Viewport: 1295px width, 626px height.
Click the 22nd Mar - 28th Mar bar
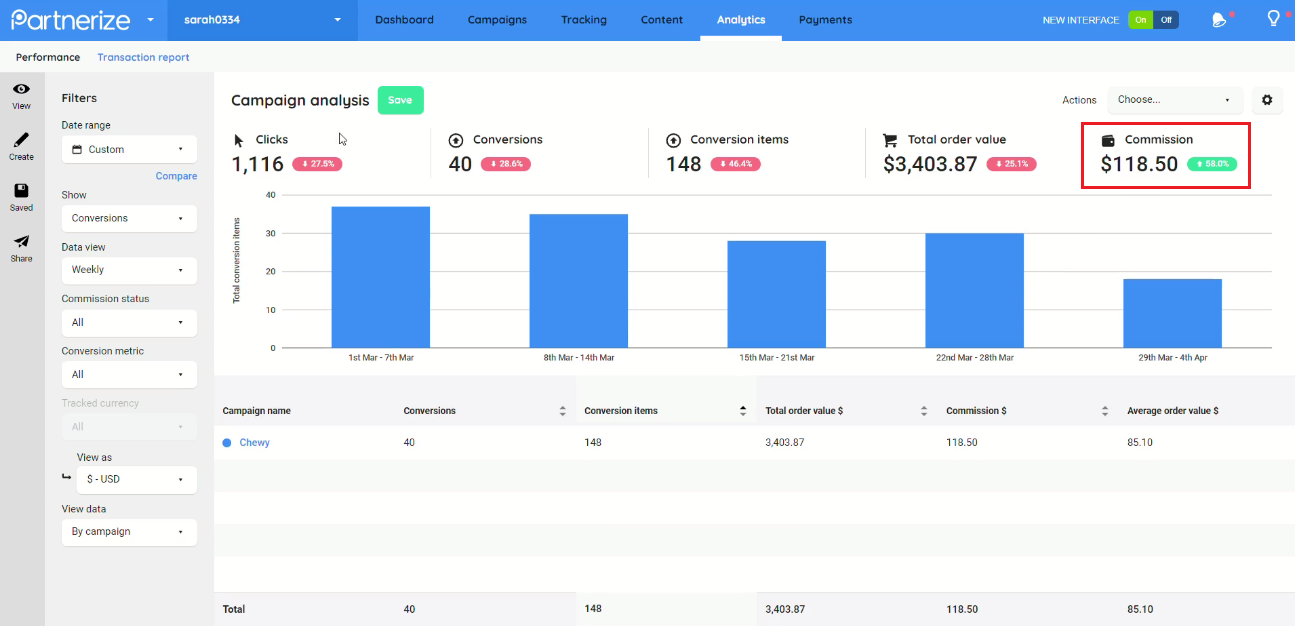[x=974, y=291]
